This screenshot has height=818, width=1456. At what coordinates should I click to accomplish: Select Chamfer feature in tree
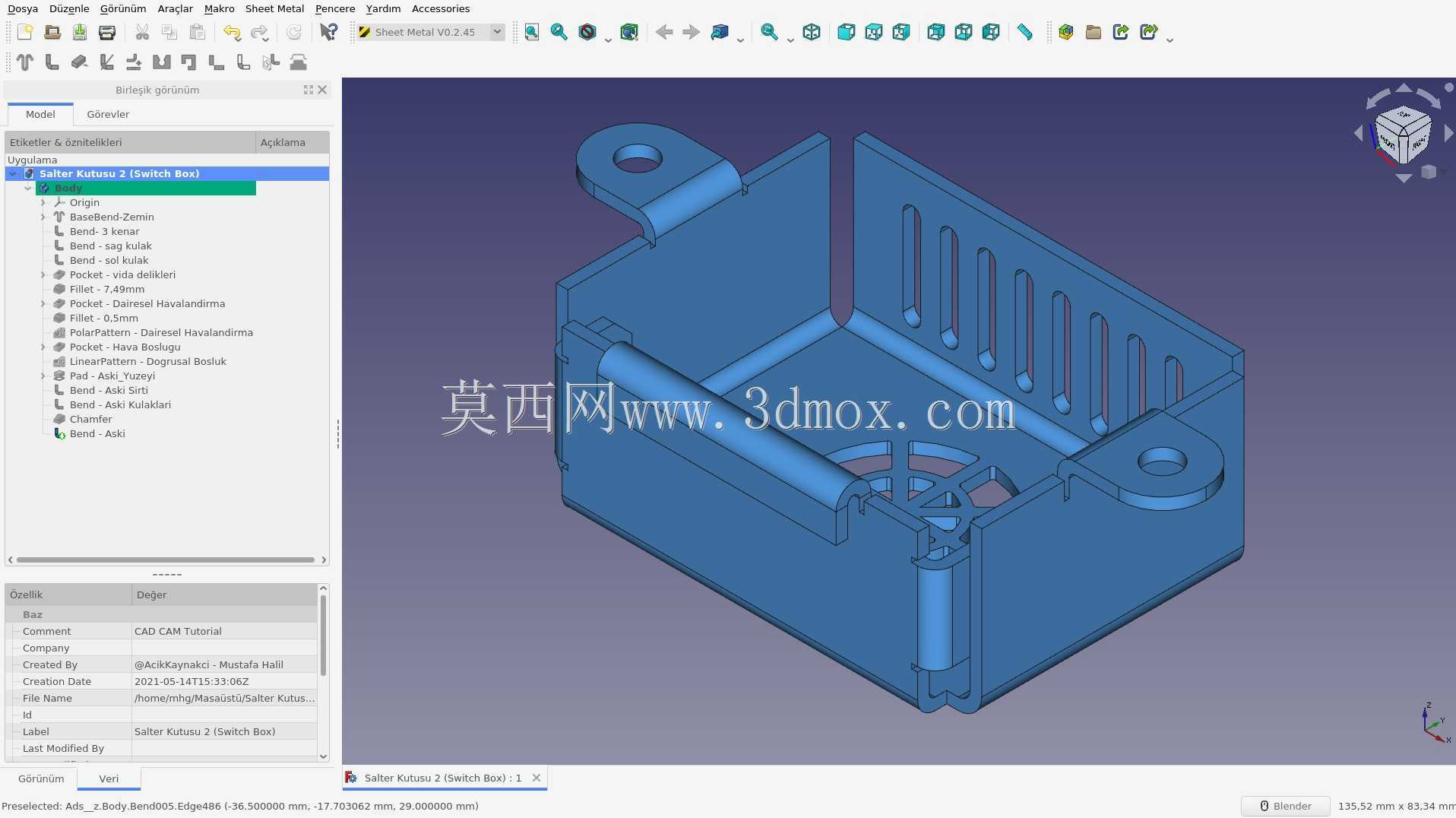pos(91,420)
